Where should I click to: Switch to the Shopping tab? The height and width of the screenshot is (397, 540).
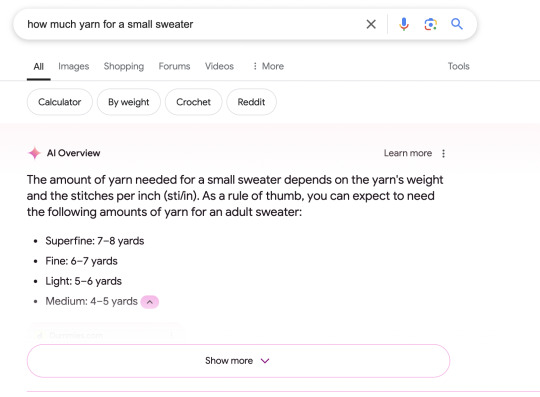[x=124, y=66]
